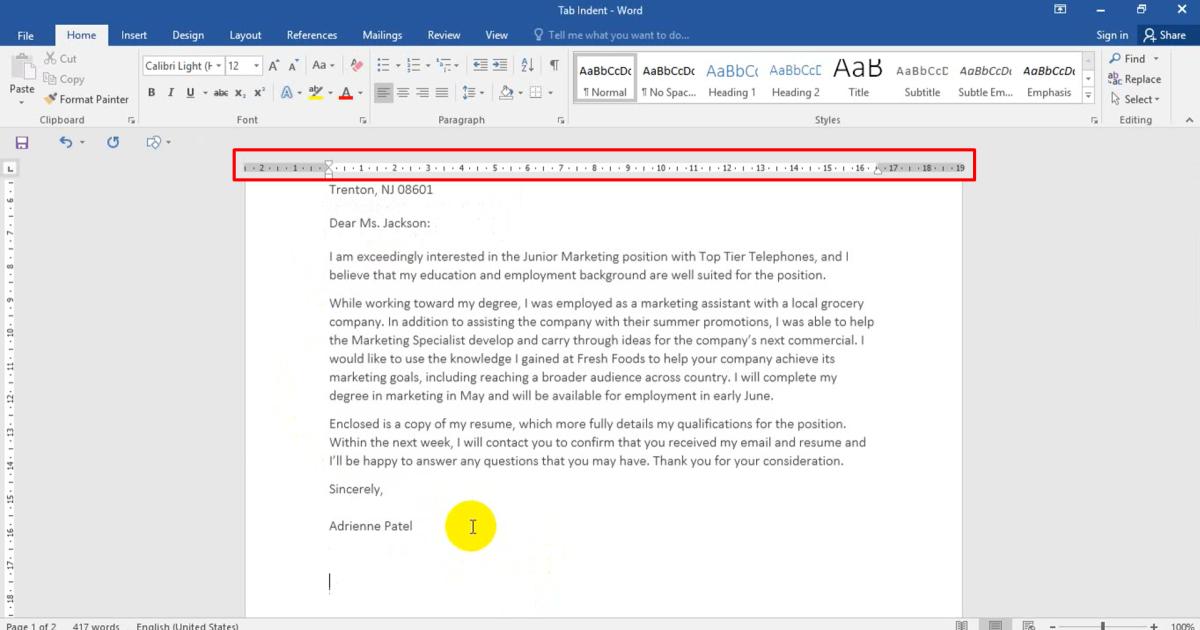Switch to the Insert tab

(x=134, y=35)
